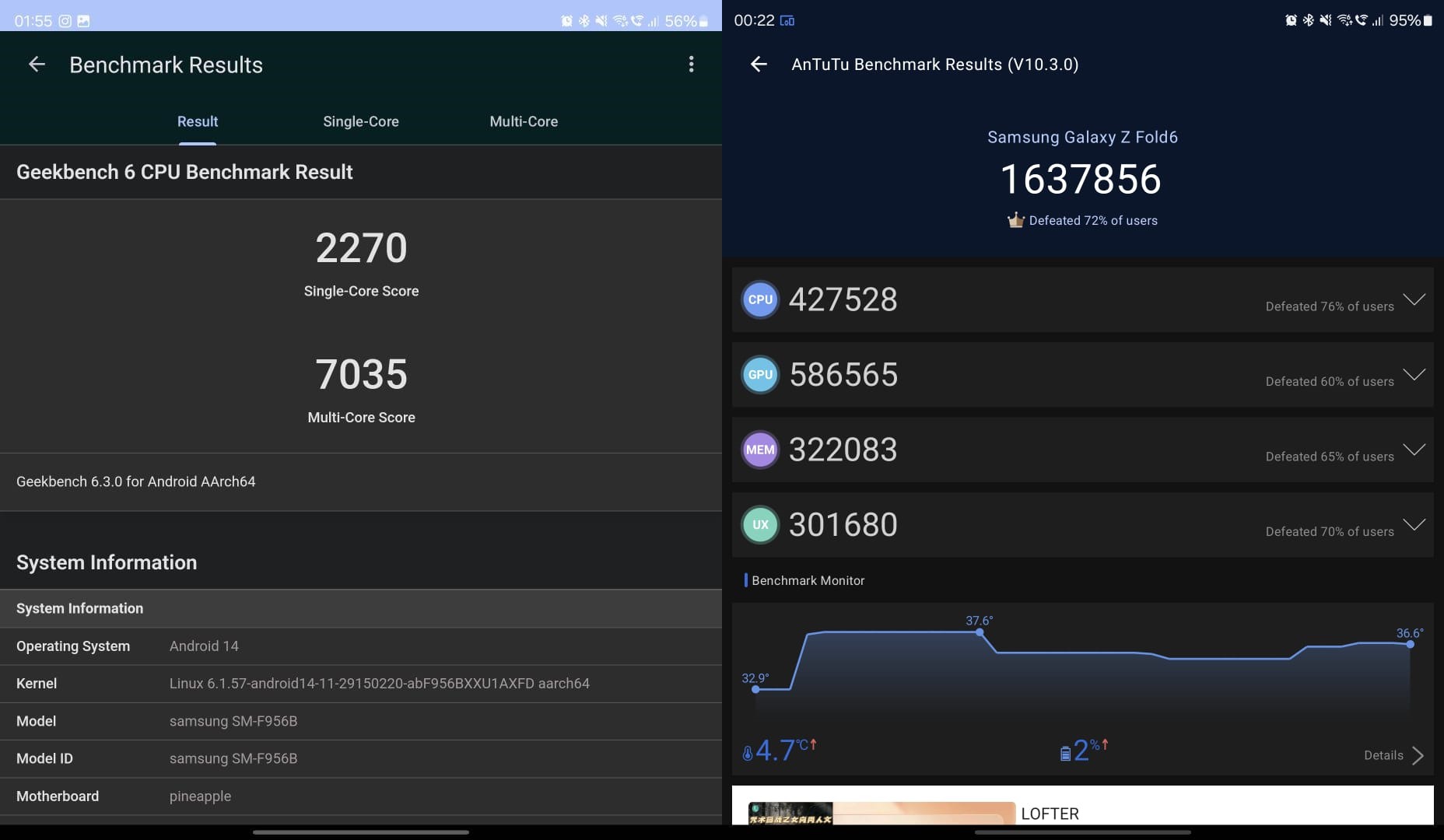
Task: Tap the left window navigation gesture bar
Action: tap(361, 832)
